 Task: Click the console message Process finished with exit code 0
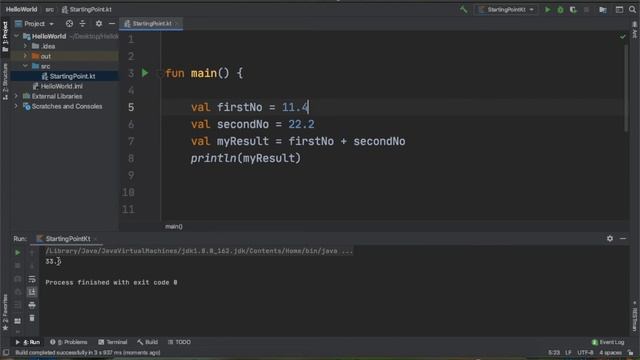tap(111, 282)
